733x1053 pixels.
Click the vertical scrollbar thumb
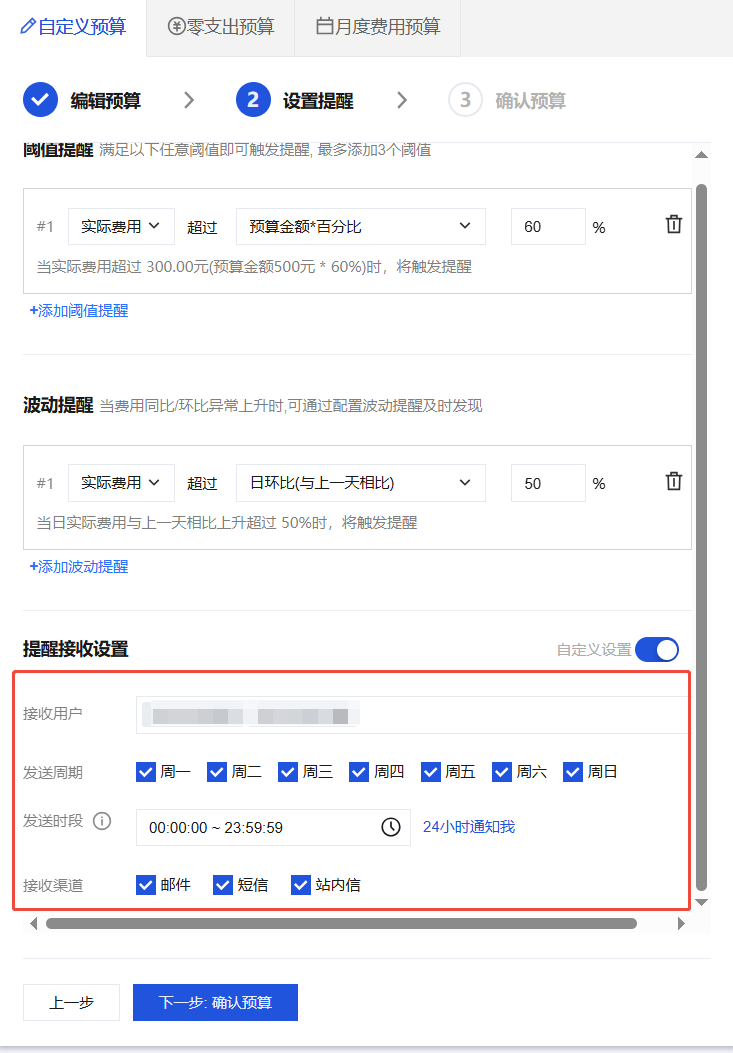tap(701, 537)
